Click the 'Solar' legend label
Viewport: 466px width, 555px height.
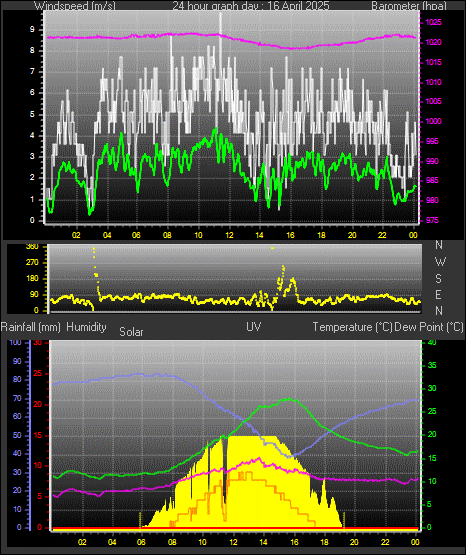[131, 332]
